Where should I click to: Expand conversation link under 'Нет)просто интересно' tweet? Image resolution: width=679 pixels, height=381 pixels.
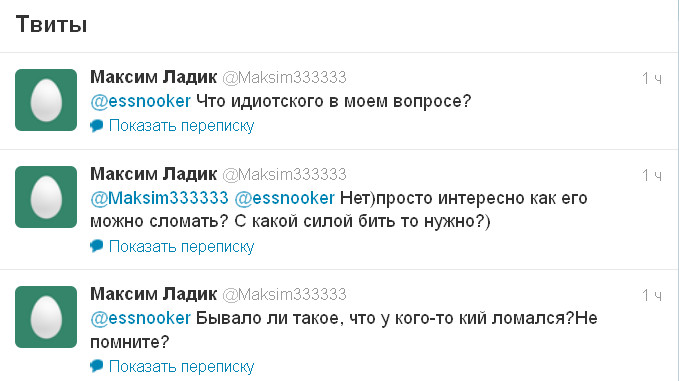click(181, 246)
